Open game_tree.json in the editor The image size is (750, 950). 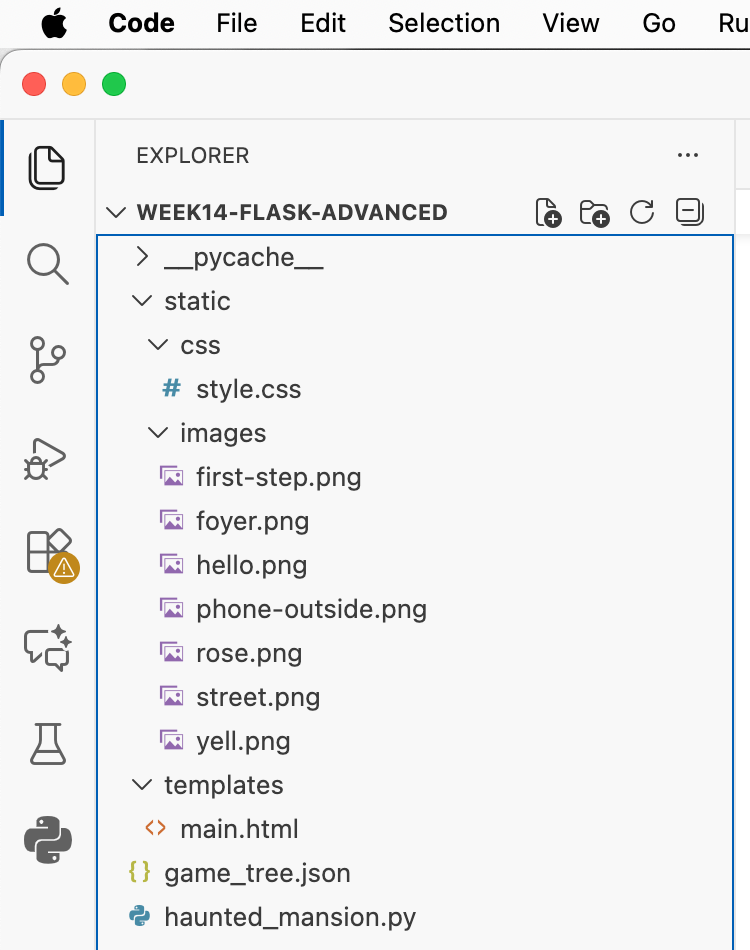coord(257,873)
